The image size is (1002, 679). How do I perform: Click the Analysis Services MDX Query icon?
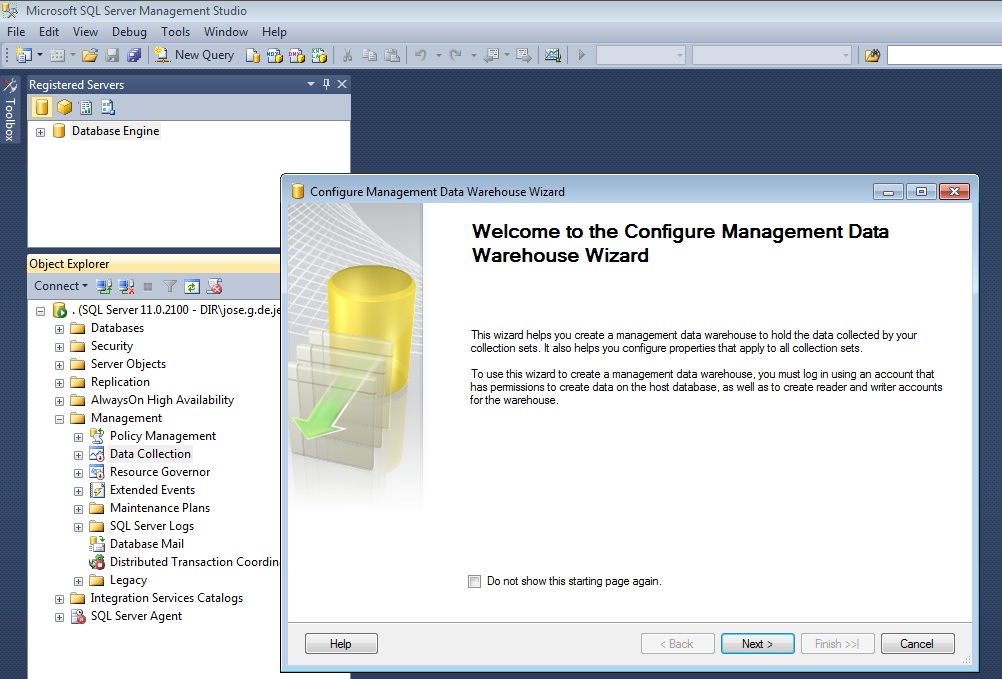(x=275, y=56)
